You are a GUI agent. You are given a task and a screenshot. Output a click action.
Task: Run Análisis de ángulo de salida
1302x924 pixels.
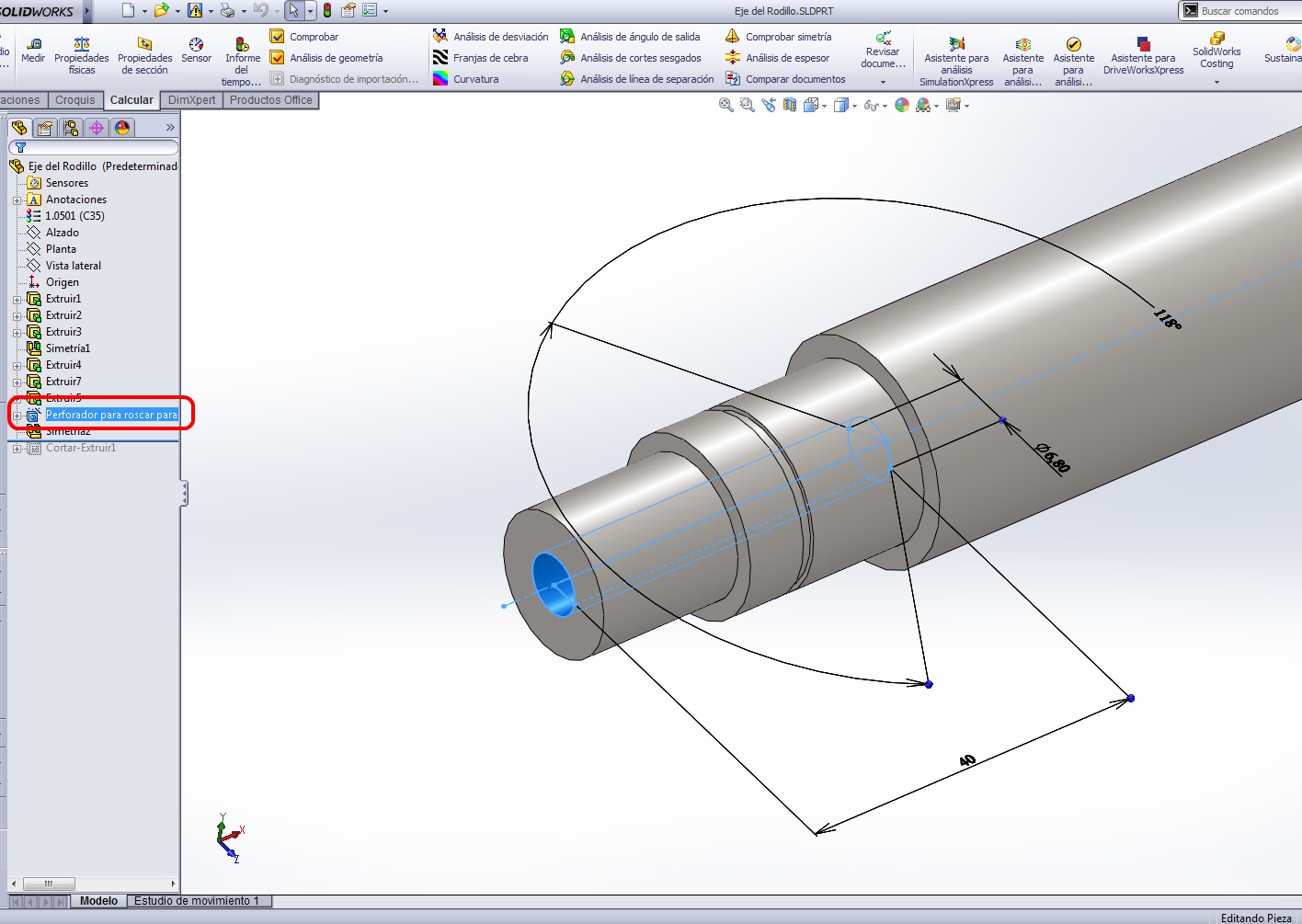pyautogui.click(x=631, y=37)
